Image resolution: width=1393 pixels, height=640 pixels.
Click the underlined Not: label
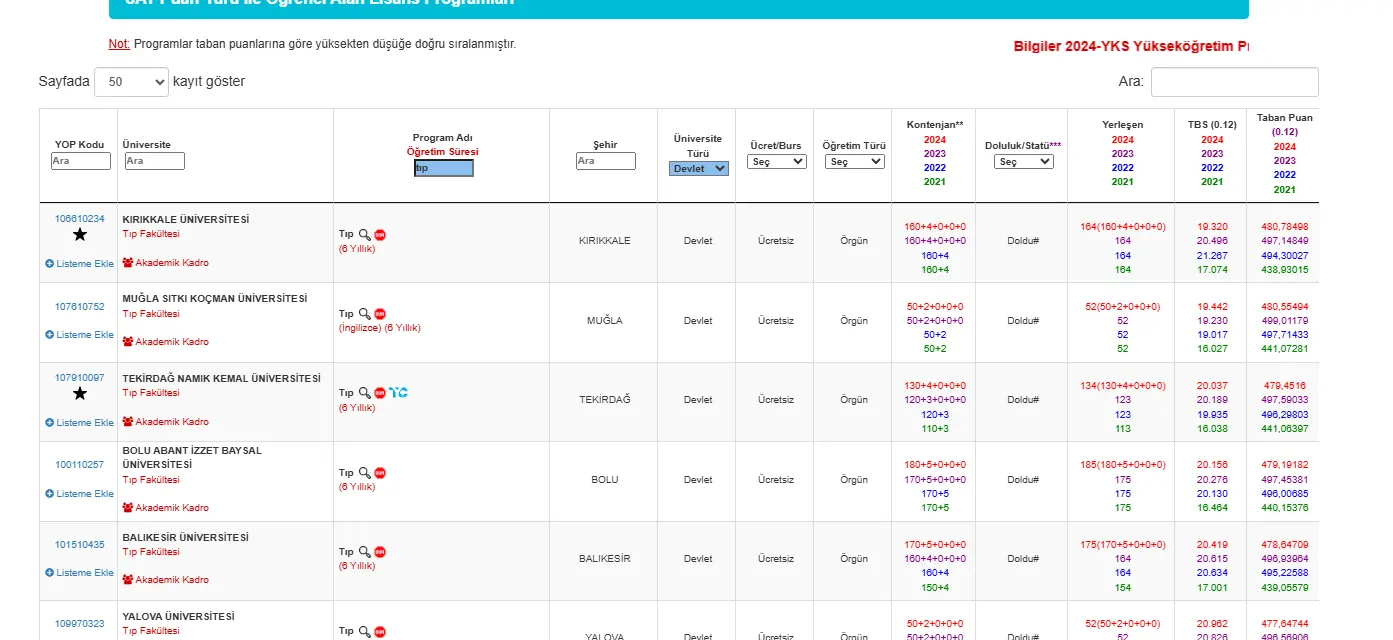[119, 44]
